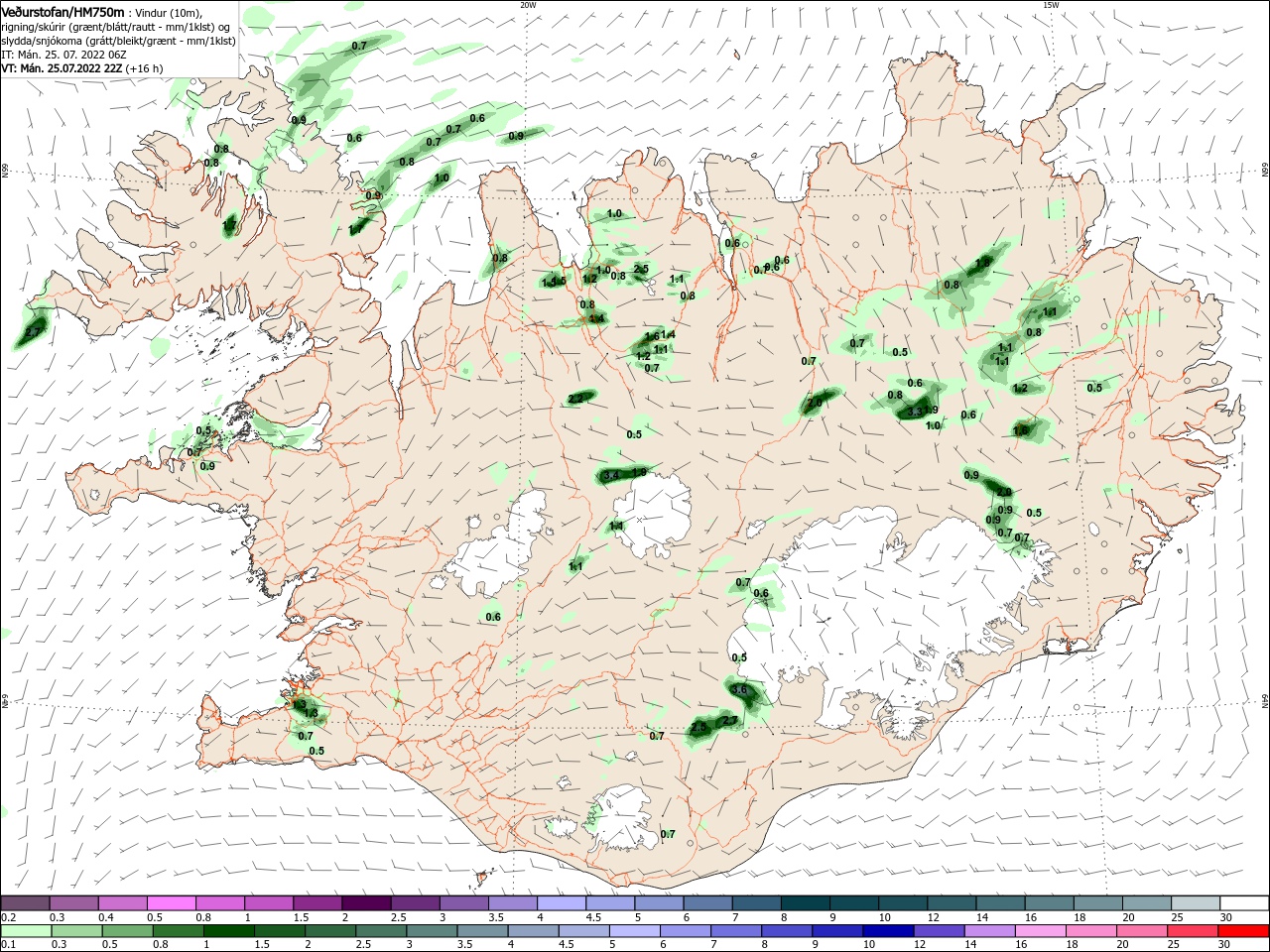Image resolution: width=1270 pixels, height=952 pixels.
Task: Pick the white swatch after 30 in upper legend
Action: coord(1244,902)
